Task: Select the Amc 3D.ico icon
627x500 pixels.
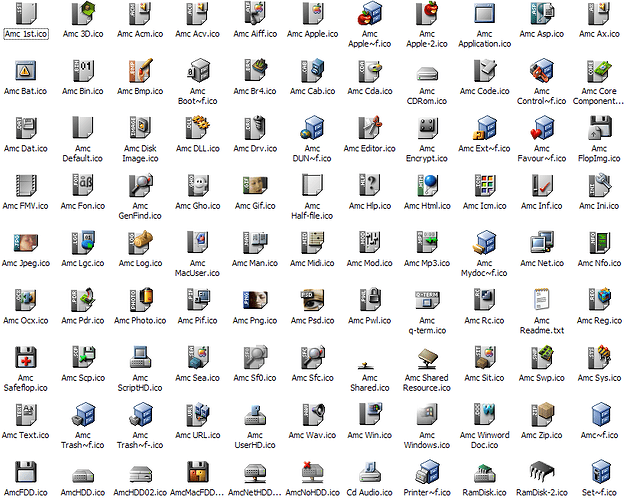Action: [x=83, y=13]
